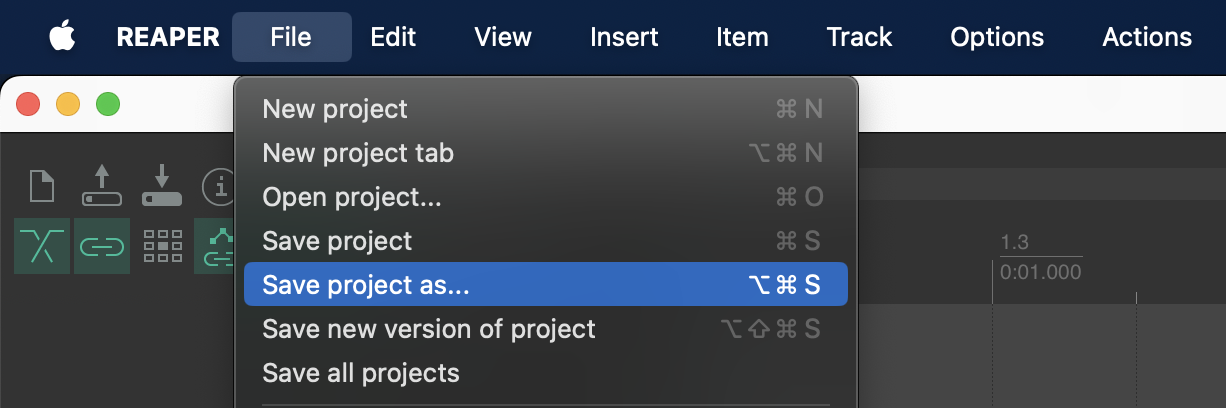Open the REAPER application menu
Screen dimensions: 1226x408
[168, 38]
